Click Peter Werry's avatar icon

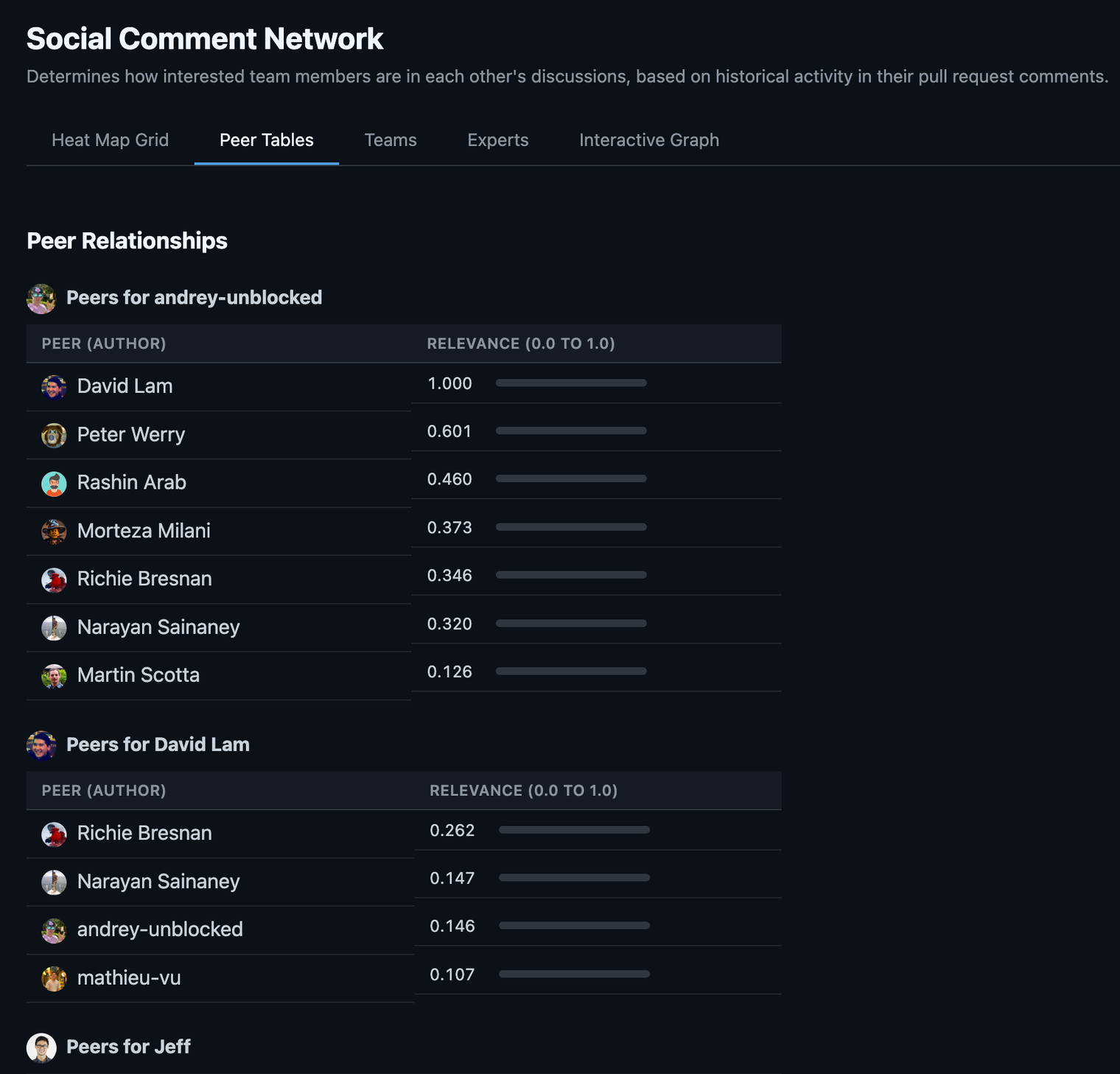[54, 435]
